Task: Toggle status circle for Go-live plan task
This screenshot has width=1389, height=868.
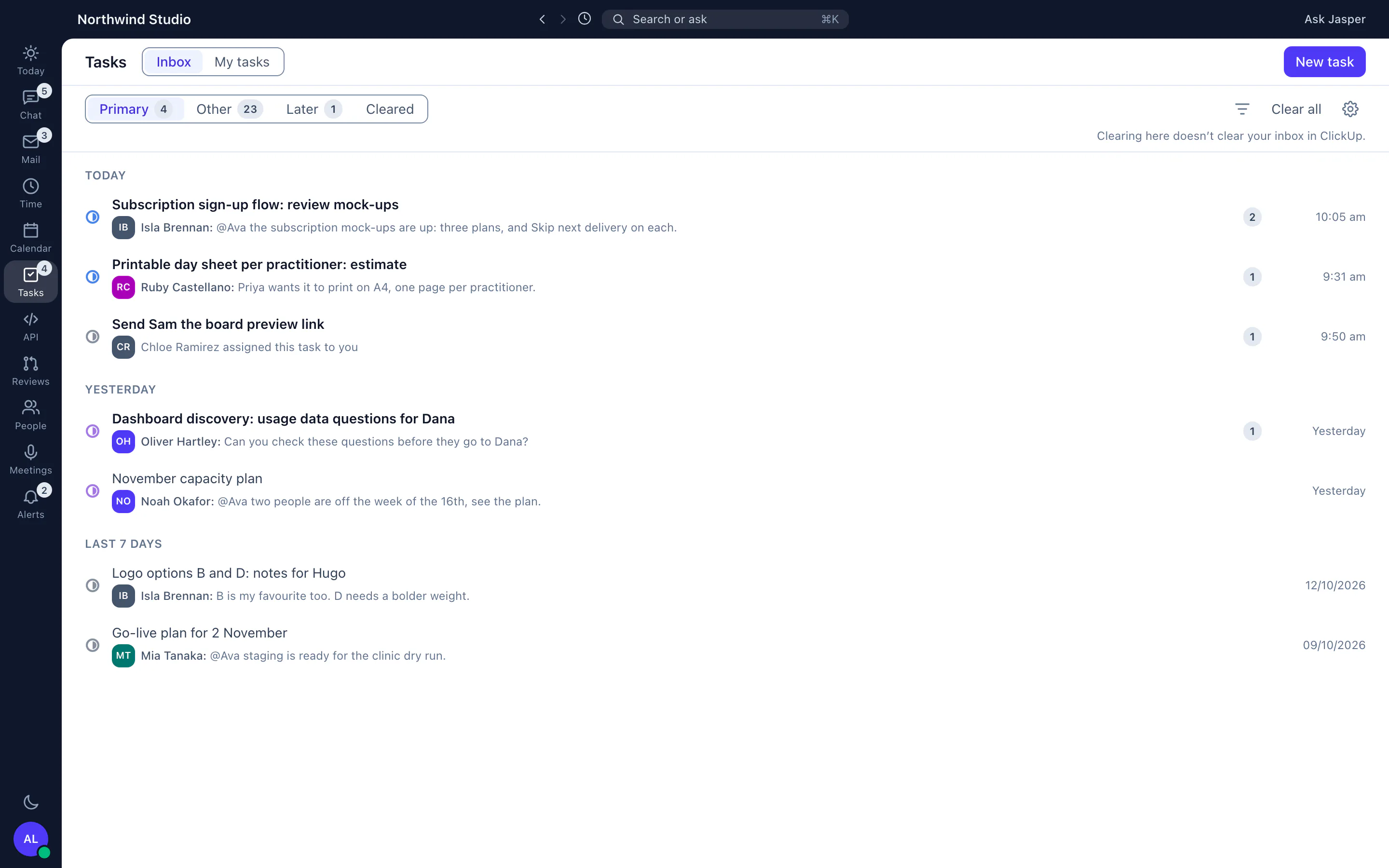Action: tap(93, 645)
